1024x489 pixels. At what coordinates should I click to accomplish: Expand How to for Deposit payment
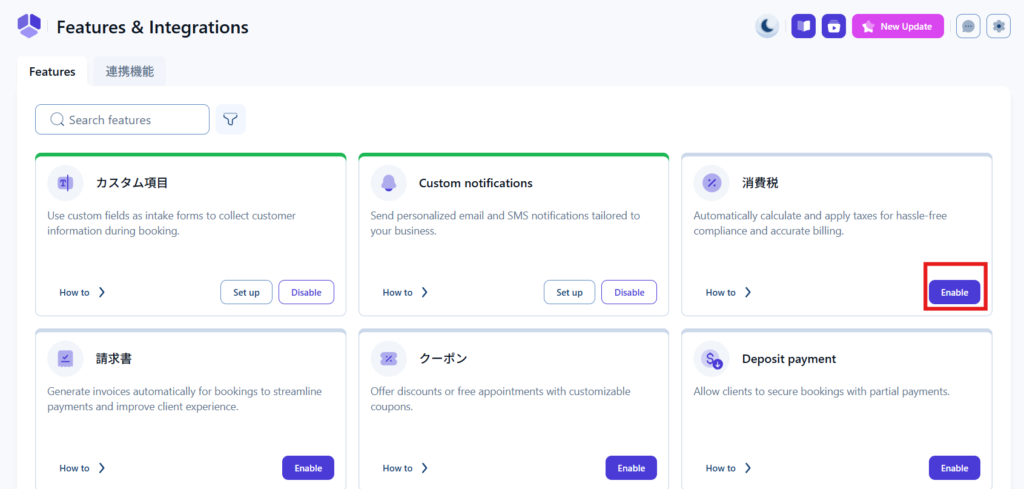[728, 468]
